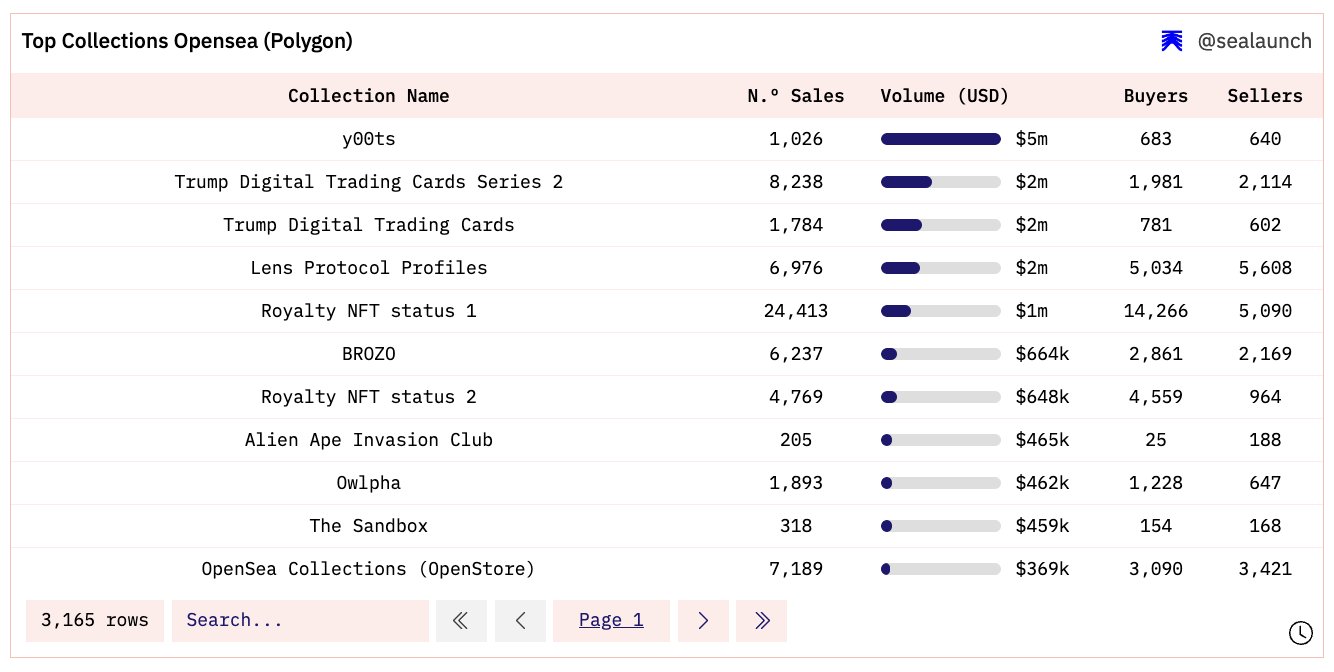Click buyers value 14,266
This screenshot has width=1334, height=672.
pos(1156,311)
